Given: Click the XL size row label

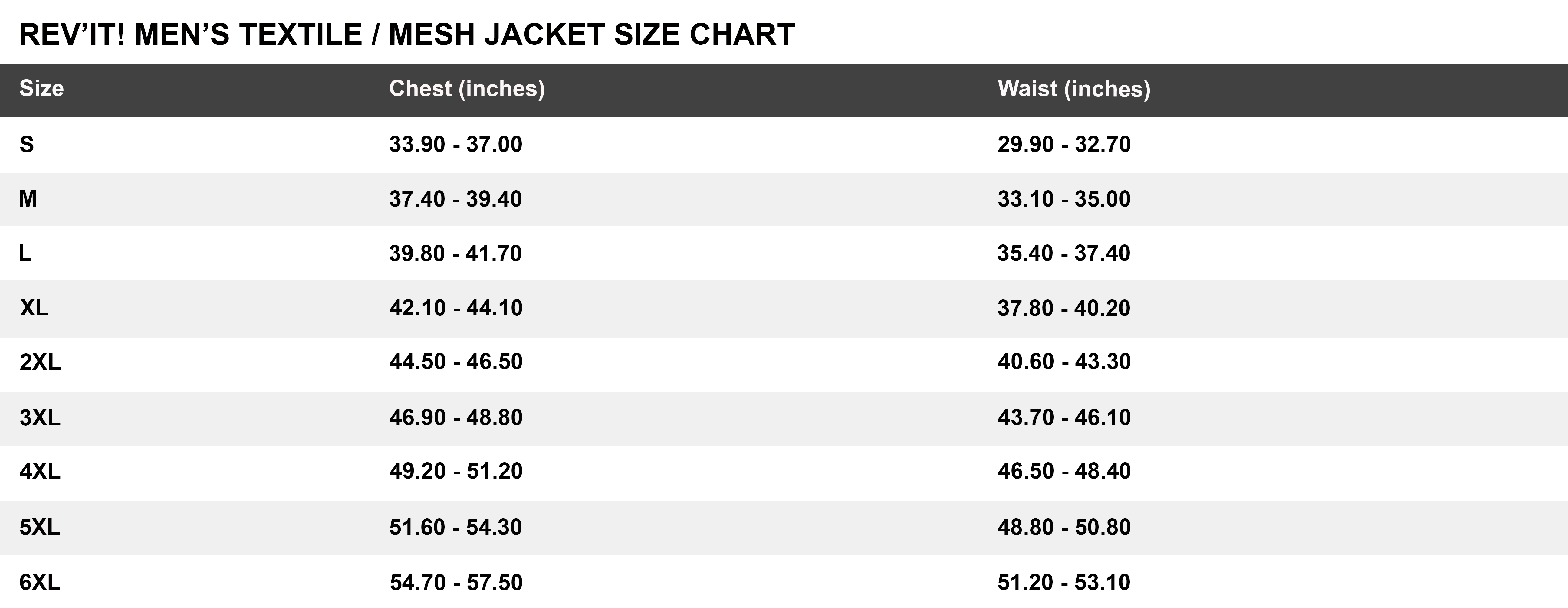Looking at the screenshot, I should 34,308.
